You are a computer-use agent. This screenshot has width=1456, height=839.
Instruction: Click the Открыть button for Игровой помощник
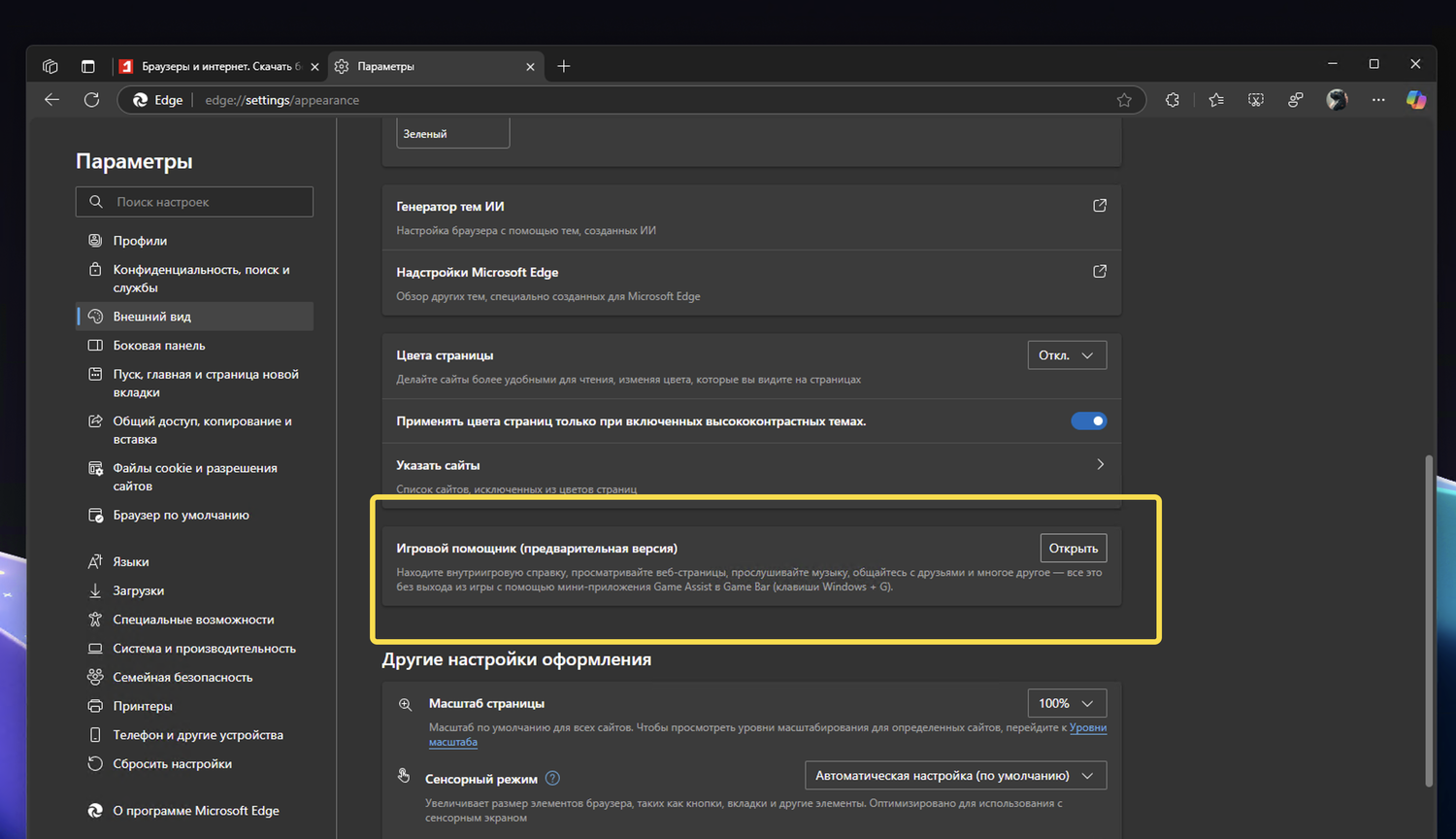pos(1073,549)
